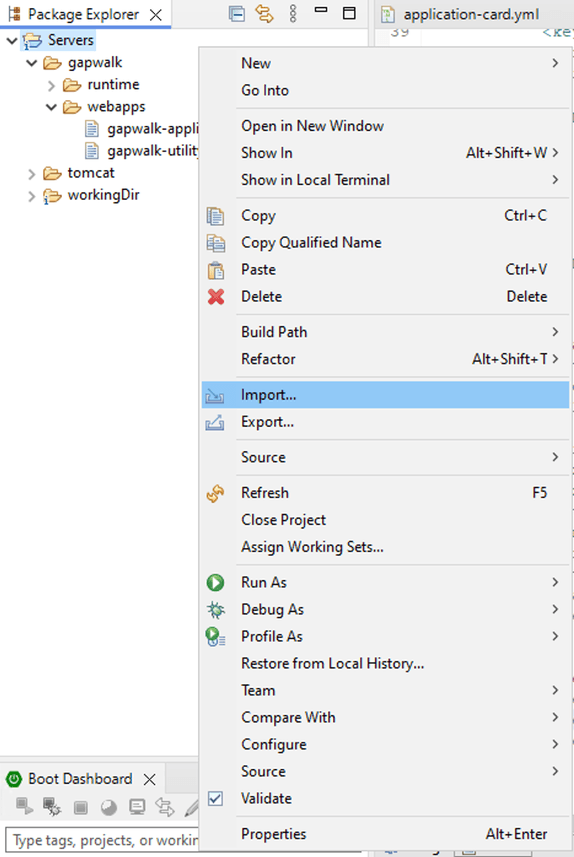
Task: Select the workingDir label
Action: (x=103, y=195)
